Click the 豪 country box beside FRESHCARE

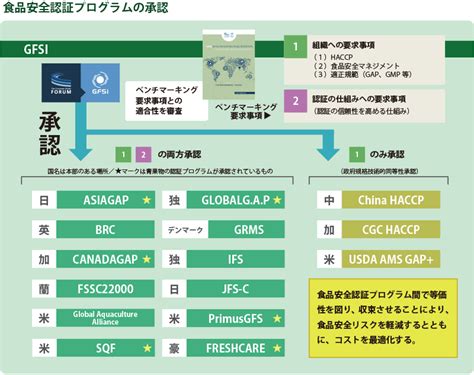point(174,348)
